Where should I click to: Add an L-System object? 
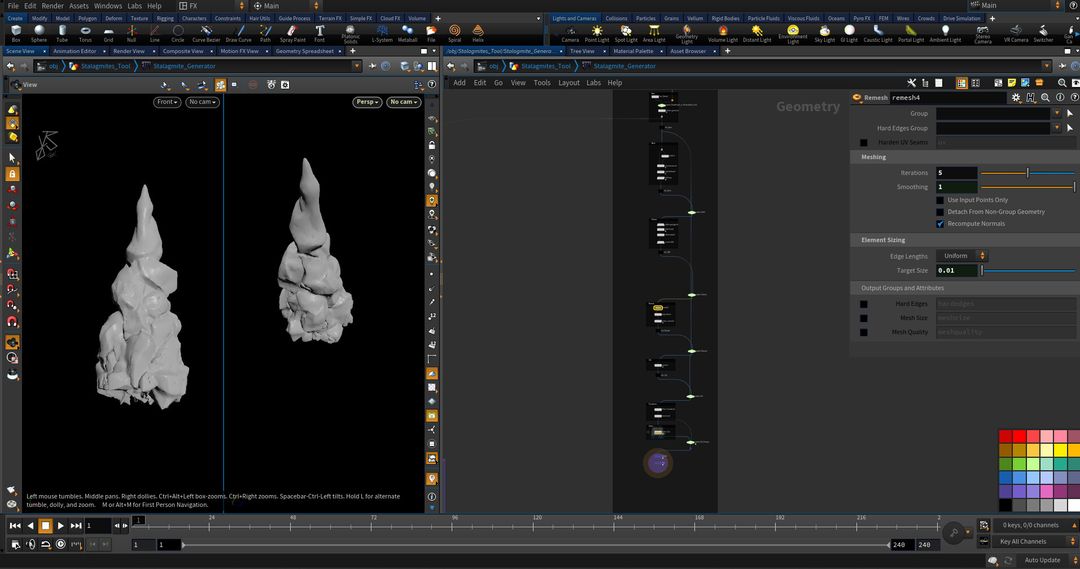pos(382,33)
